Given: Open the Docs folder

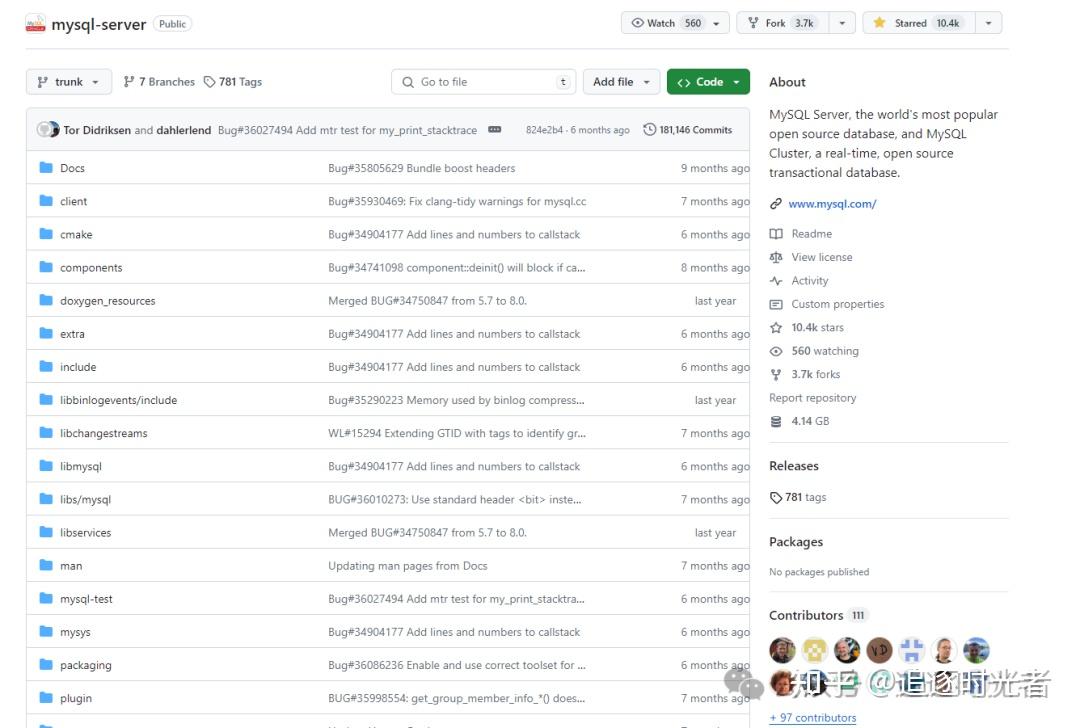Looking at the screenshot, I should click(72, 168).
